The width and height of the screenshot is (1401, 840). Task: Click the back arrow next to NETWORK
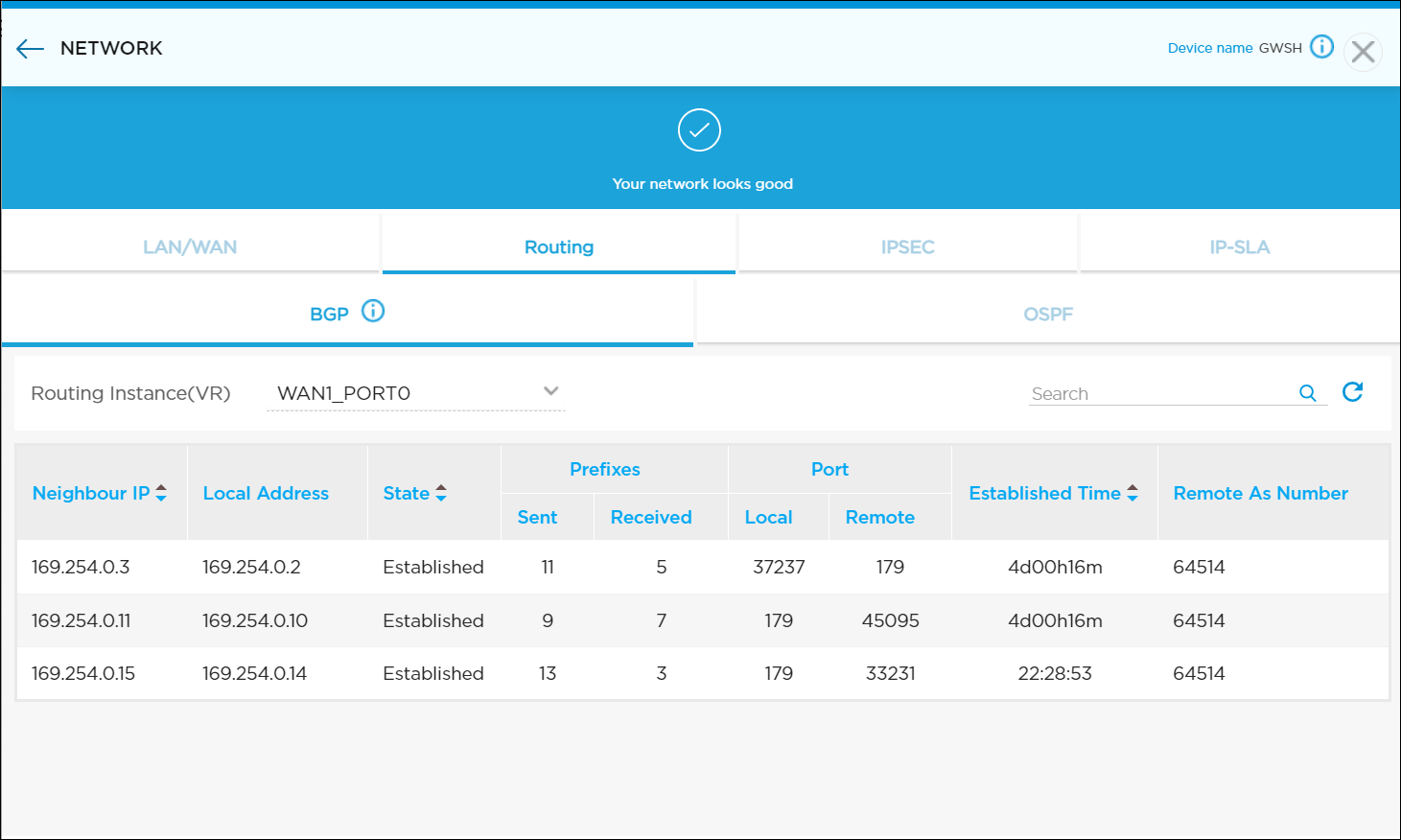[30, 49]
